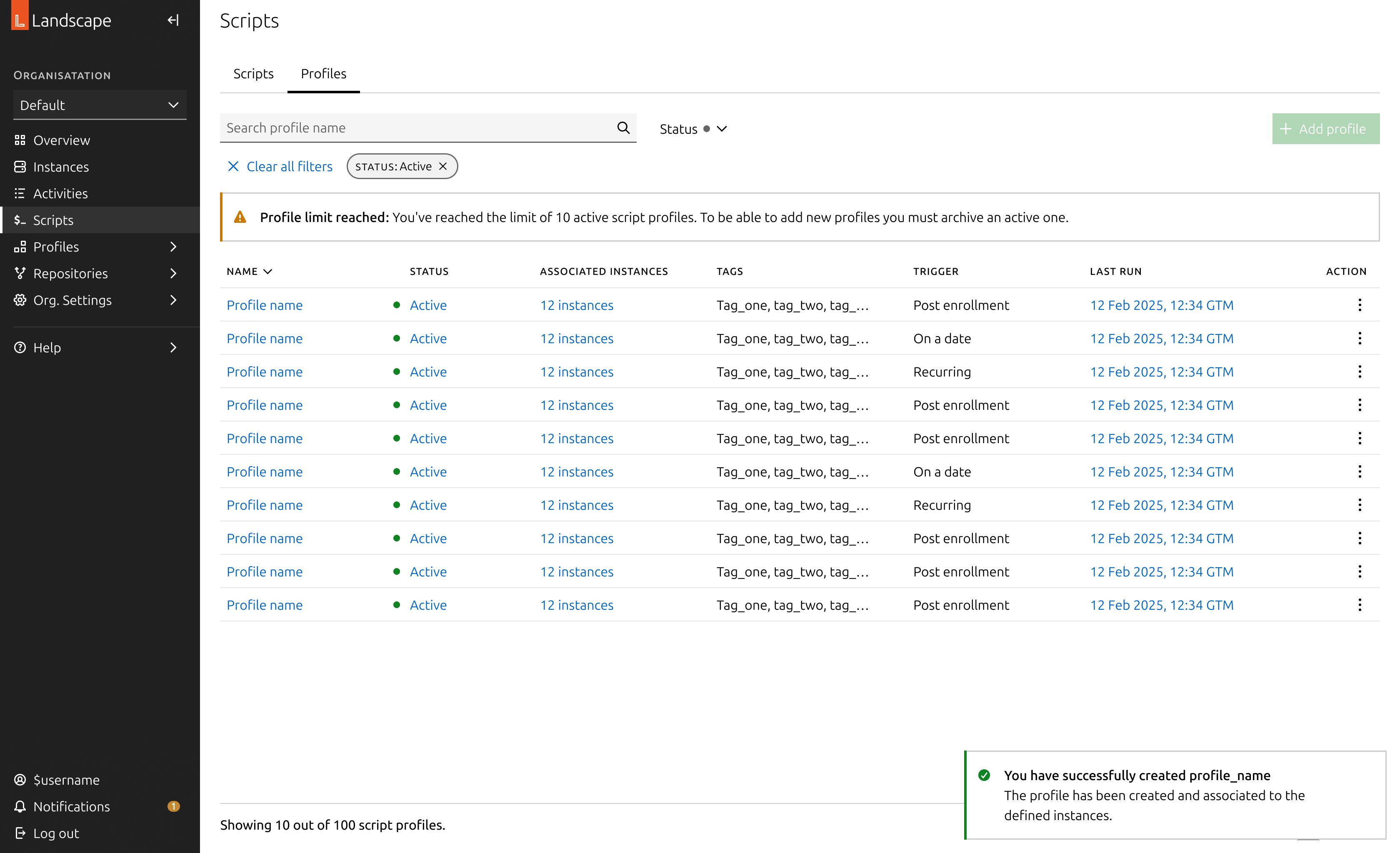Click the Log out icon

20,833
